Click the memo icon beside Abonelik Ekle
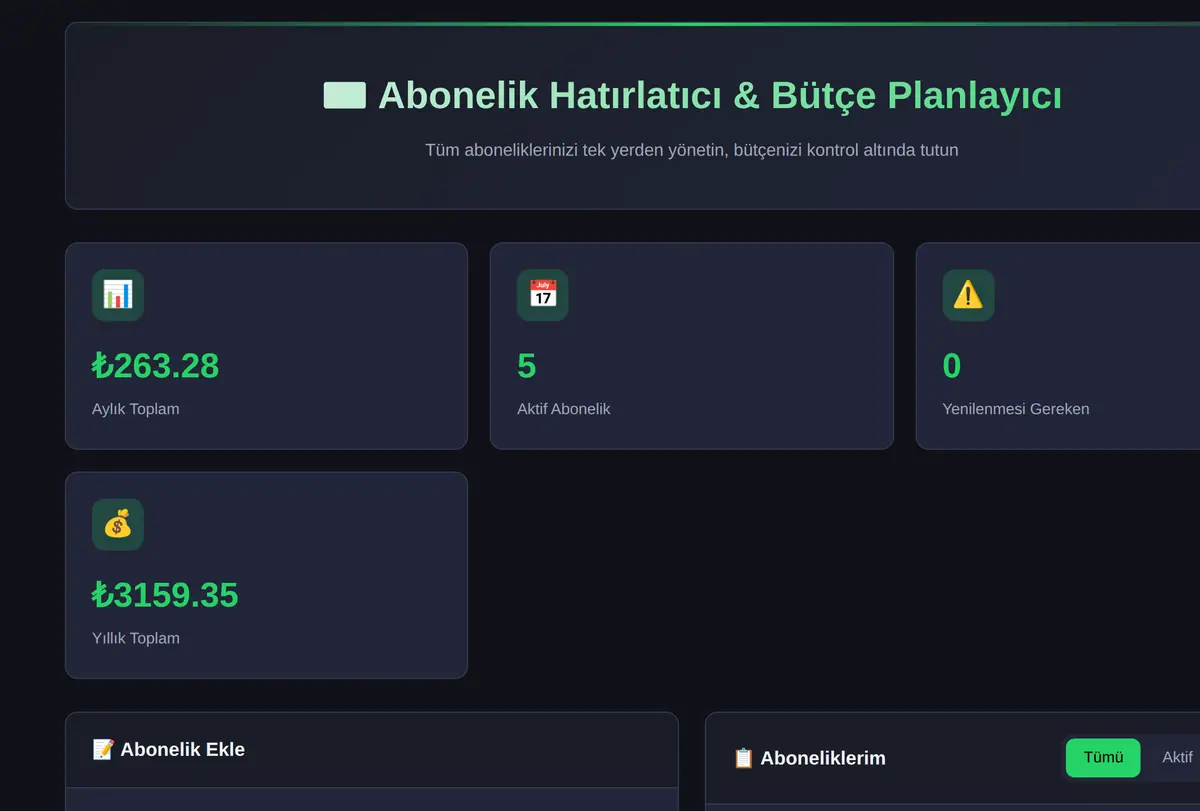This screenshot has height=811, width=1200. click(103, 749)
